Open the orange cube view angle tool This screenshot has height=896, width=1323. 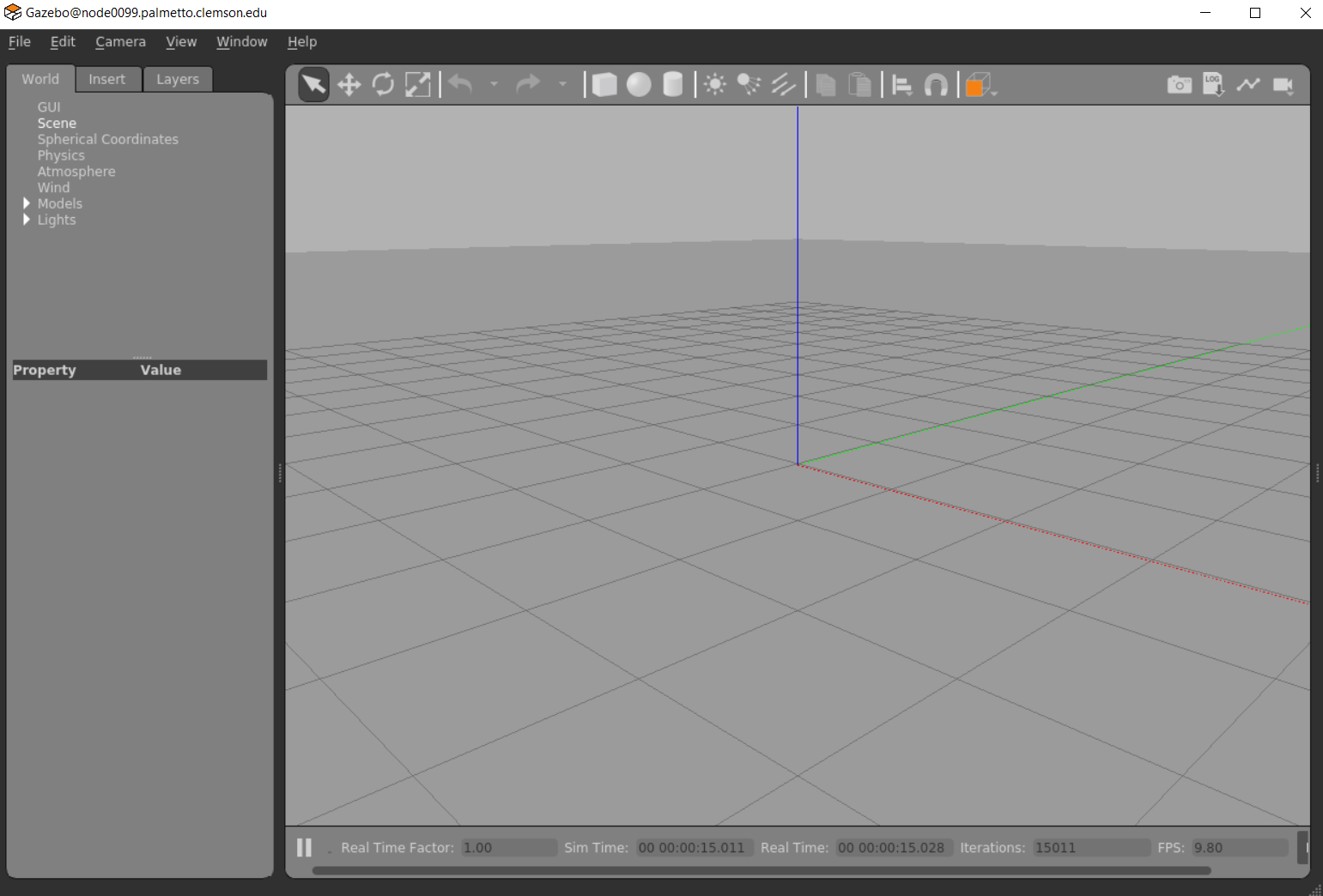click(979, 84)
